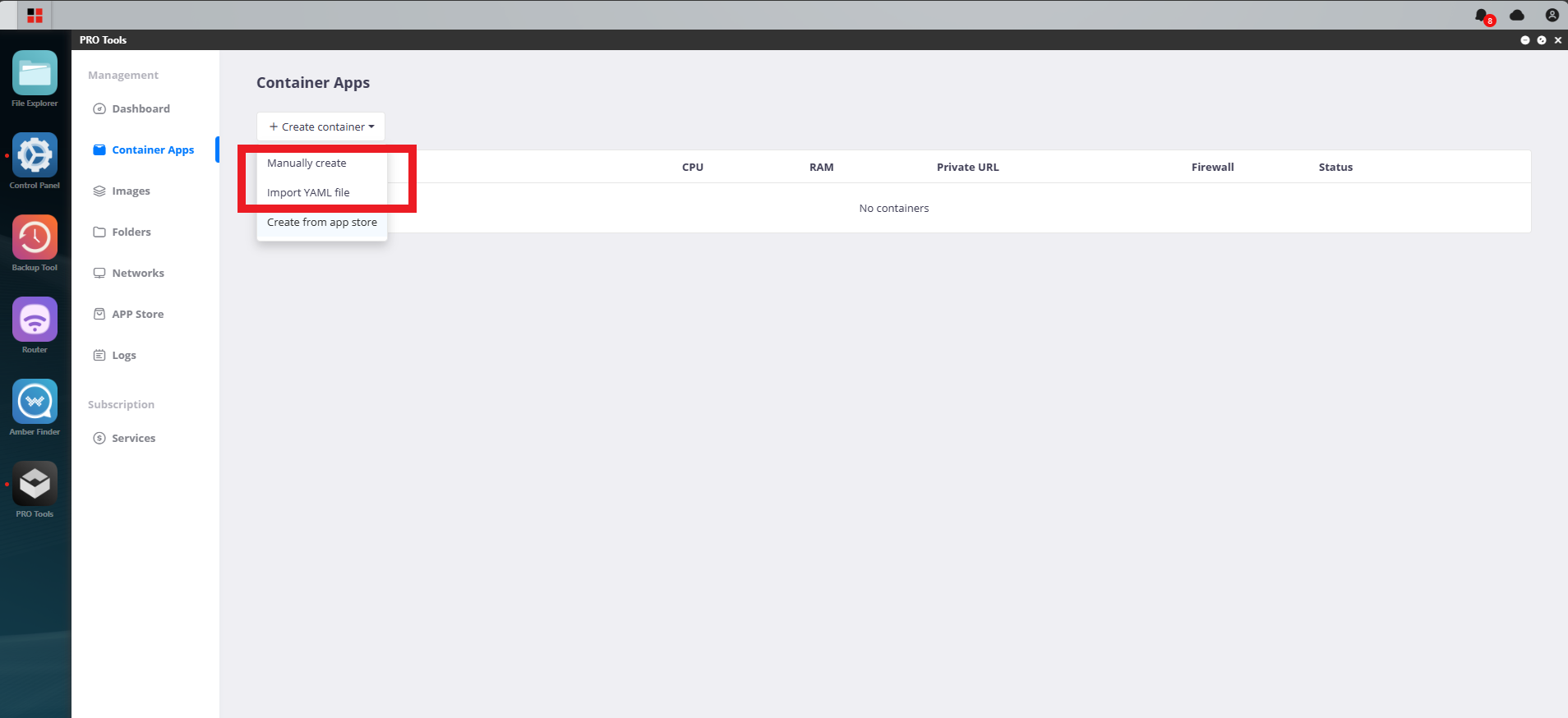Image resolution: width=1568 pixels, height=718 pixels.
Task: Open the Logs section
Action: click(114, 355)
